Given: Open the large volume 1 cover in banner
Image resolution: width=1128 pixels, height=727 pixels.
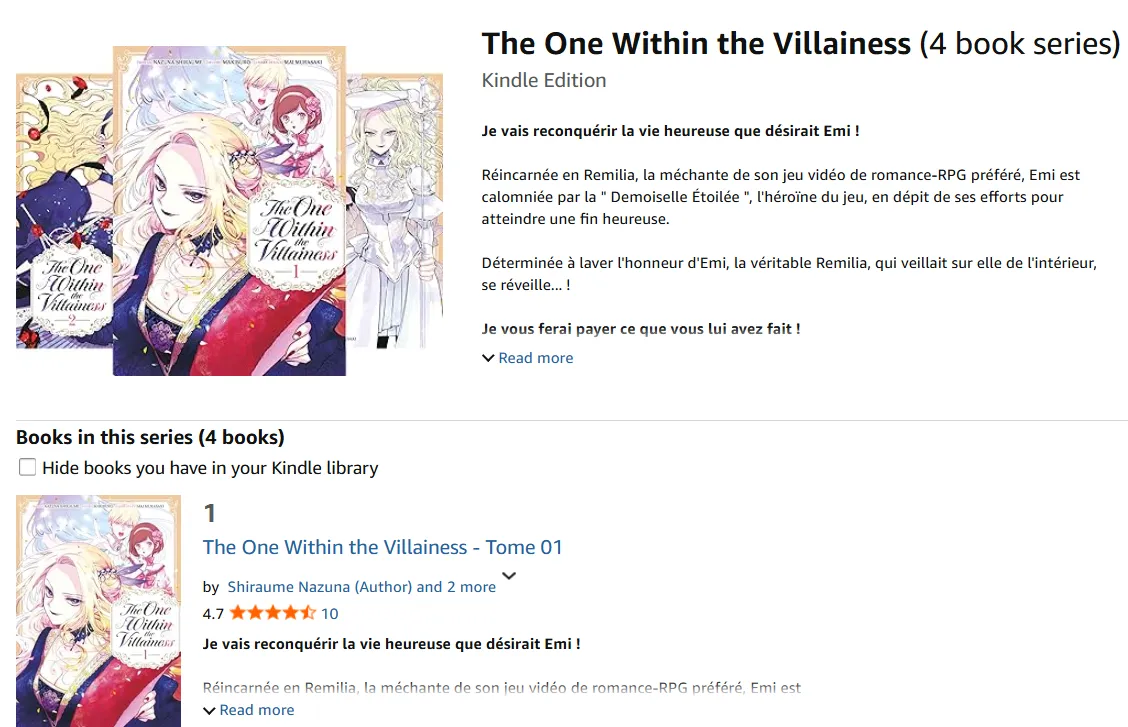Looking at the screenshot, I should click(229, 211).
